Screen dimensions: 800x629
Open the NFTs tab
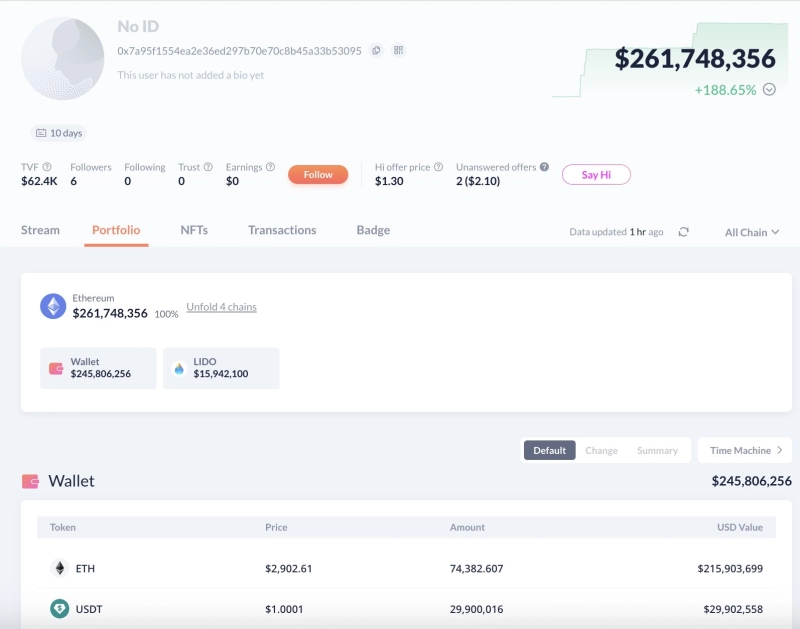click(194, 230)
